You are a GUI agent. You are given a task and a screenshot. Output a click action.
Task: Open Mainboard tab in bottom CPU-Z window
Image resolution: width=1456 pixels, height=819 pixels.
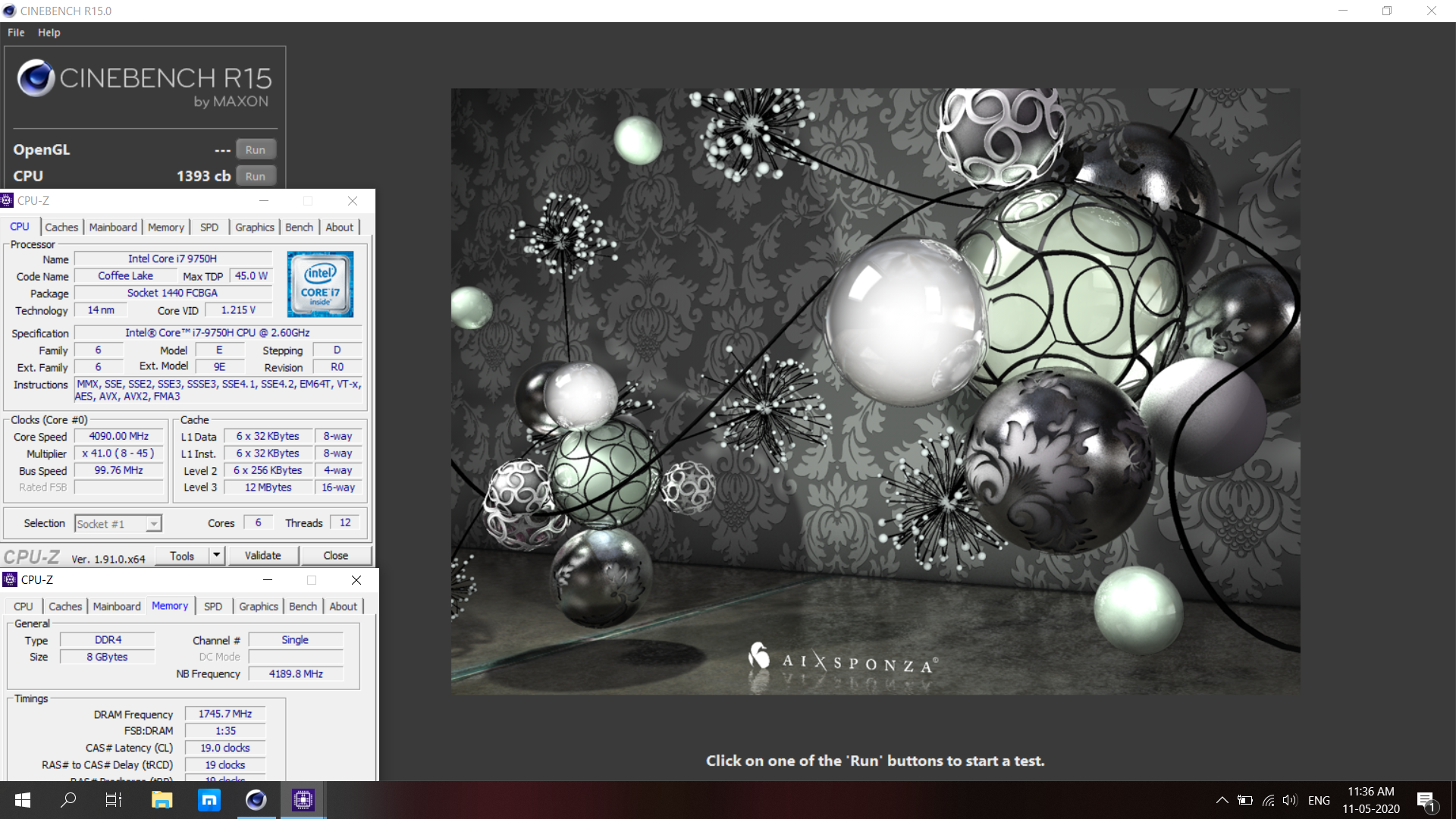pos(117,606)
